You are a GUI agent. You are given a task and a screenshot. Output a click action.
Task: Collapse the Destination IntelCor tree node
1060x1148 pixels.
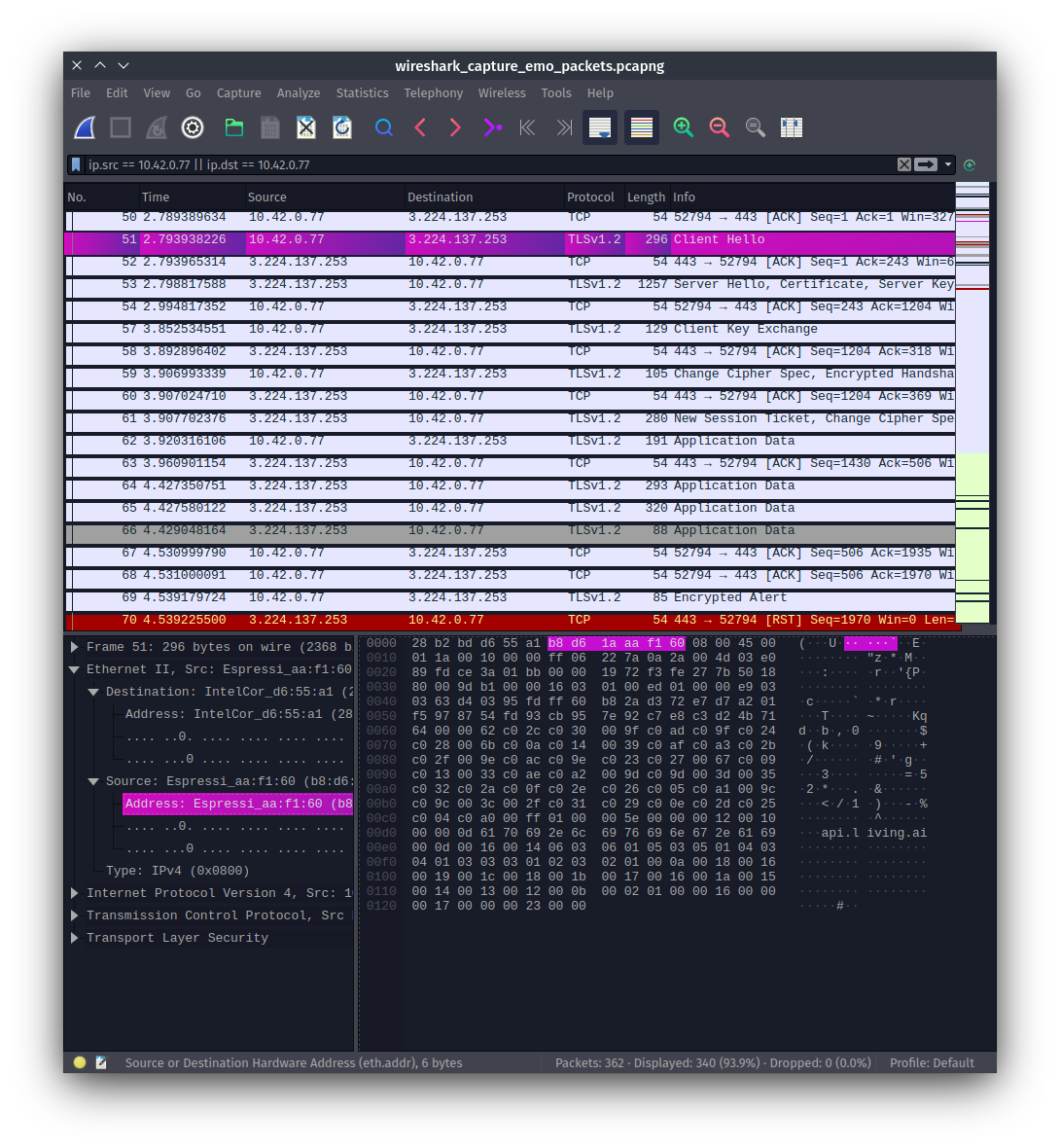93,692
